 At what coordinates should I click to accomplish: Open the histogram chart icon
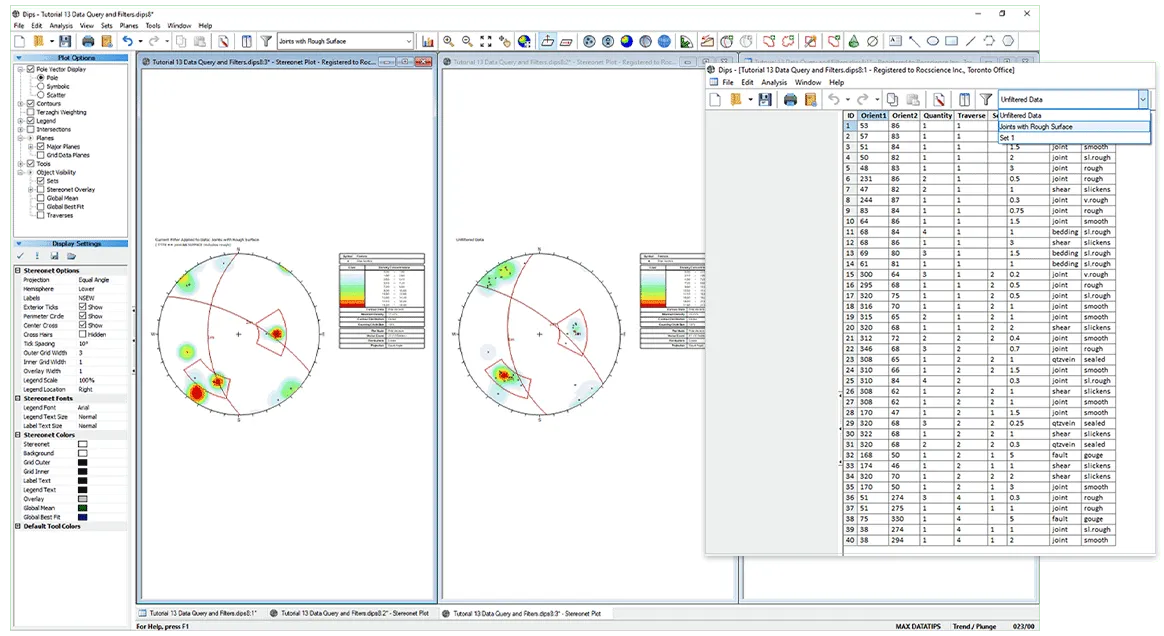point(428,42)
